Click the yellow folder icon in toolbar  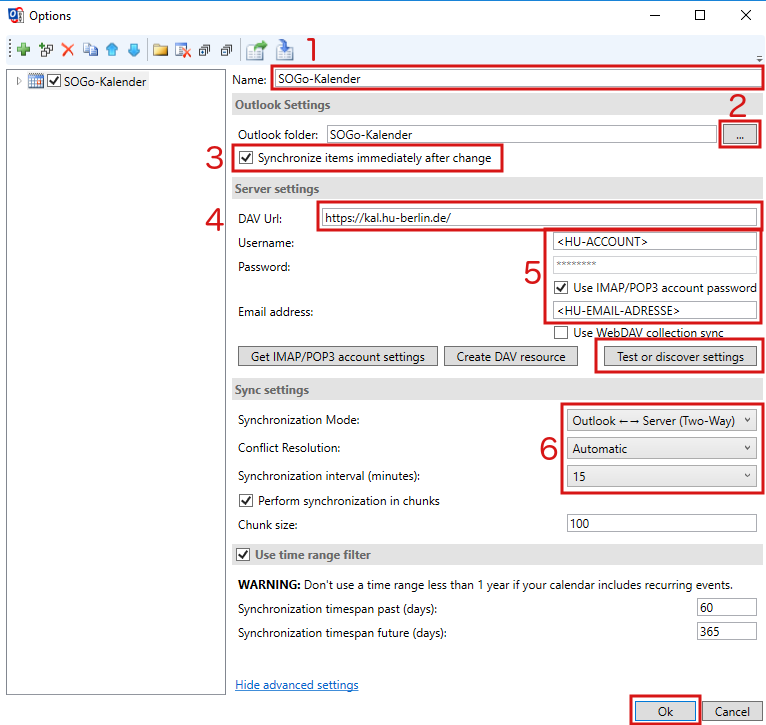[x=160, y=49]
